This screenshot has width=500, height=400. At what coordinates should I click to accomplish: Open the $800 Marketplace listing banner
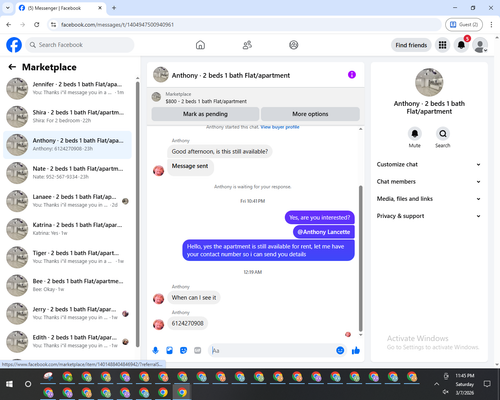256,98
